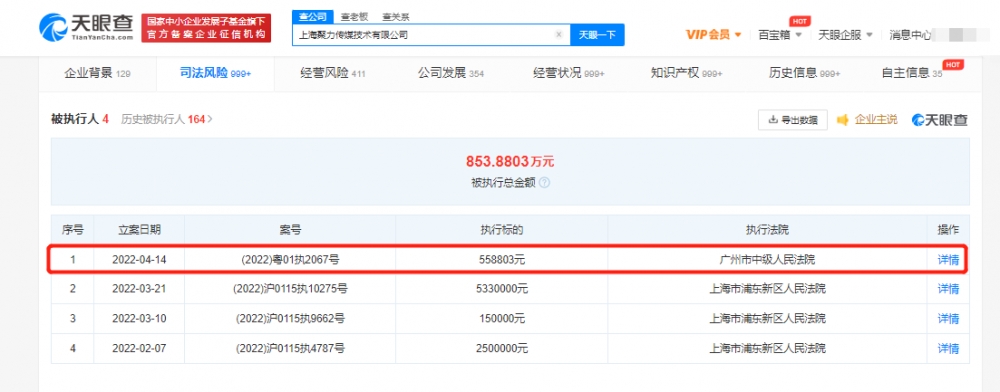Image resolution: width=1000 pixels, height=392 pixels.
Task: Clear the search box with the X icon
Action: click(559, 35)
